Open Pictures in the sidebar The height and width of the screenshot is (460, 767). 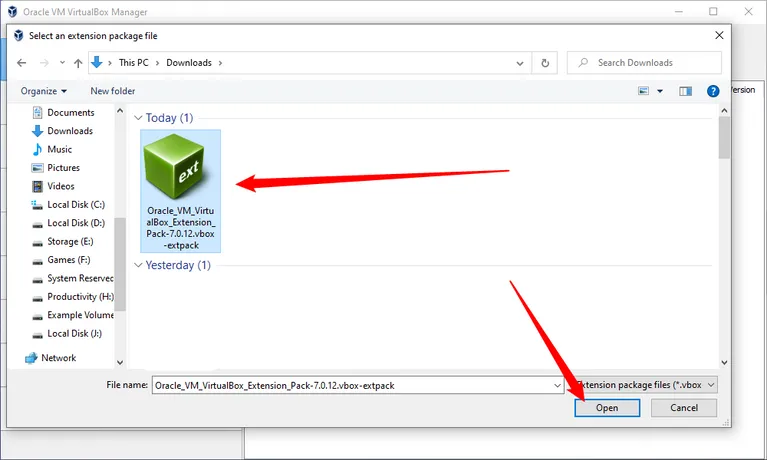[x=55, y=168]
